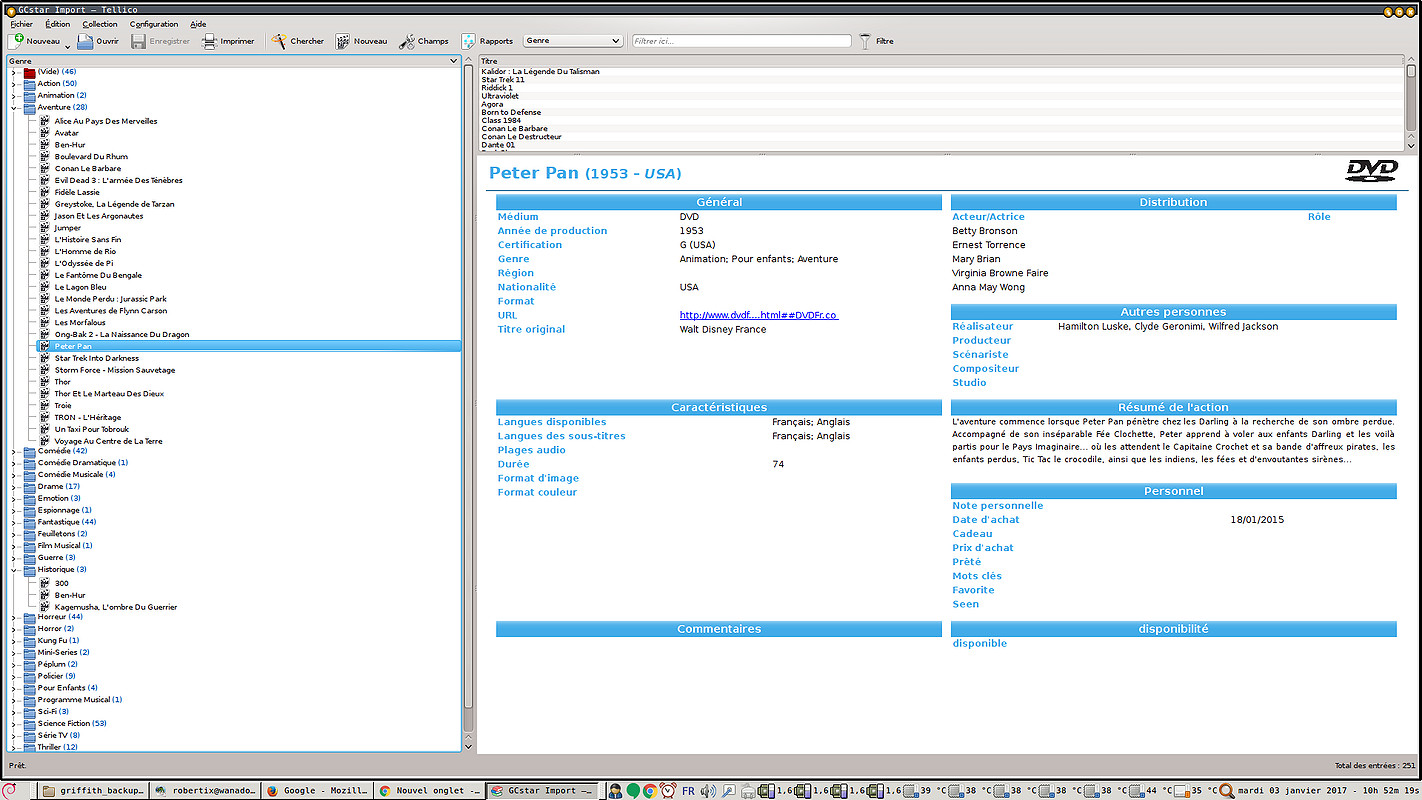1422x800 pixels.
Task: Switch to Google Mozilla Firefox taskbar window
Action: coord(318,790)
